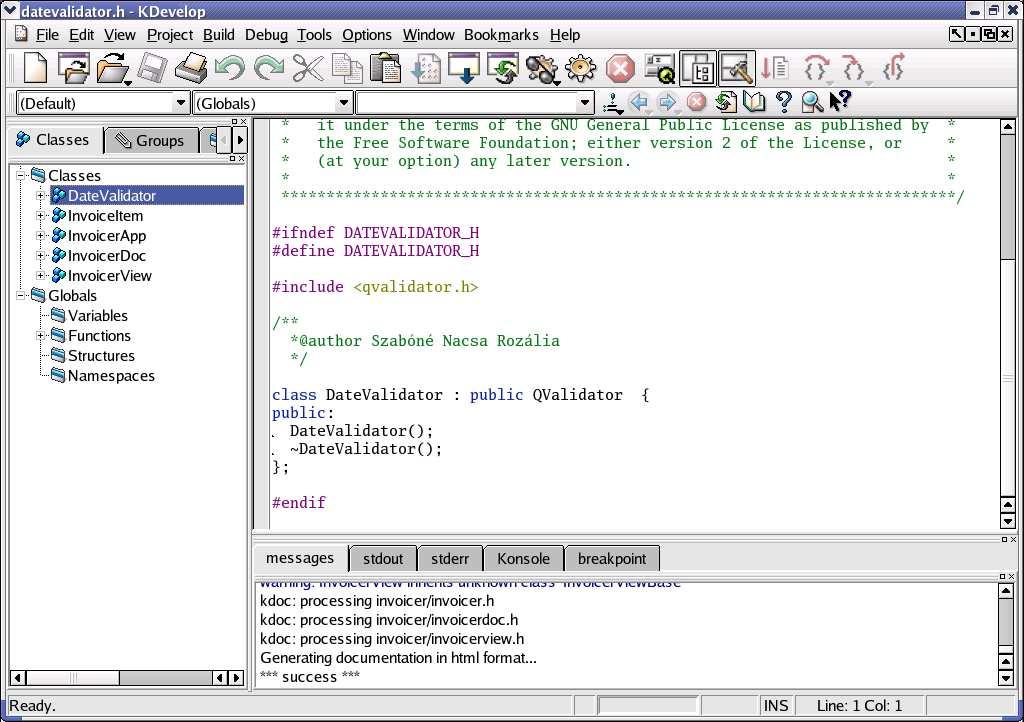1024x722 pixels.
Task: Click the editor vertical scrollbar thumb
Action: click(1008, 196)
